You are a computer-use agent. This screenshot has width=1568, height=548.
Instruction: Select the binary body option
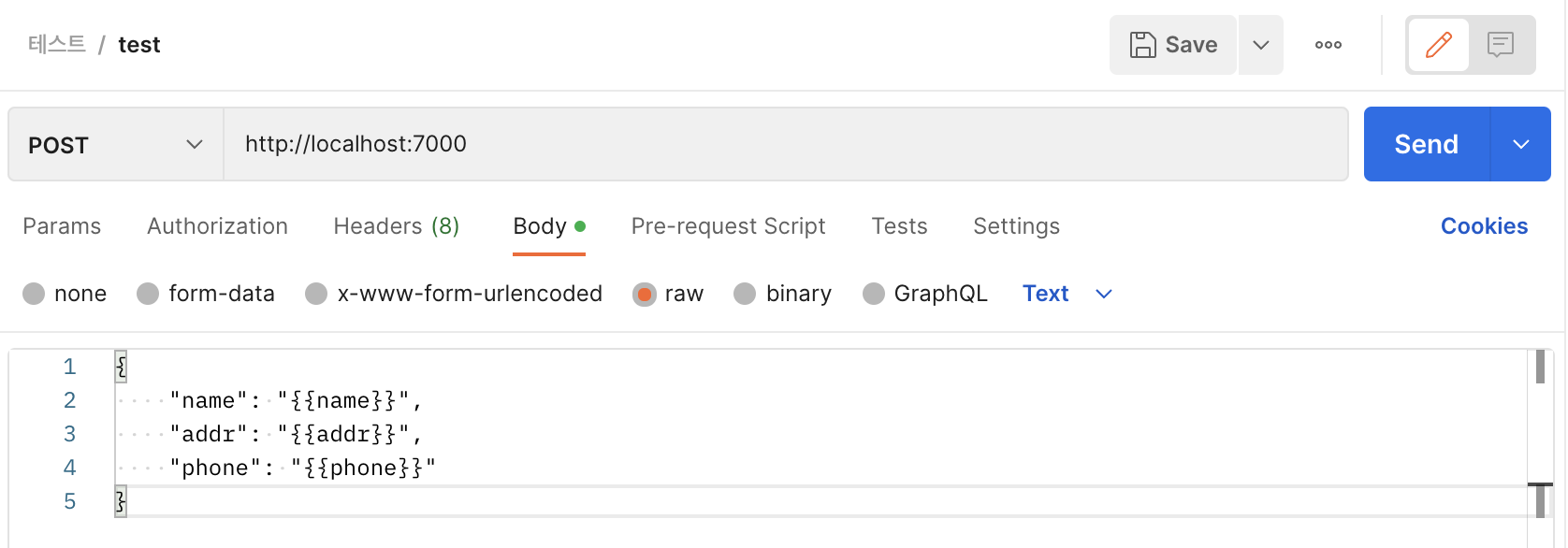click(x=745, y=294)
